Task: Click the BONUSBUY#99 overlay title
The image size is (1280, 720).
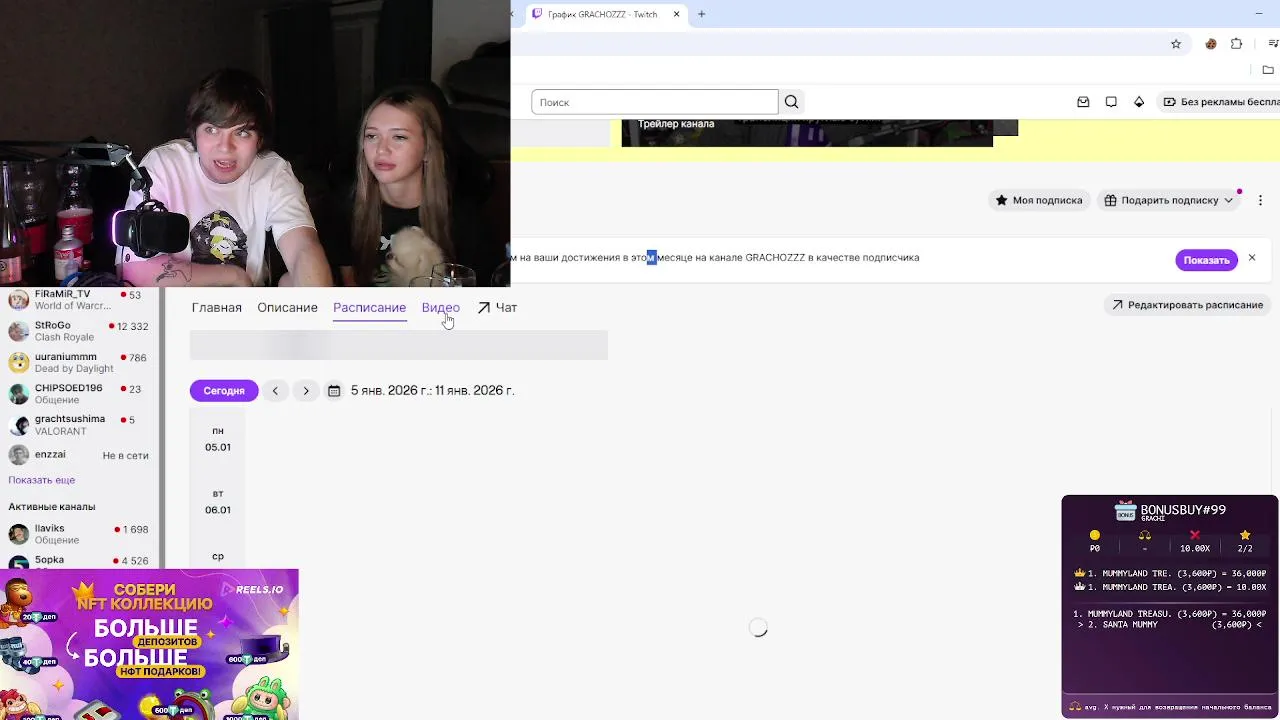Action: click(x=1183, y=510)
